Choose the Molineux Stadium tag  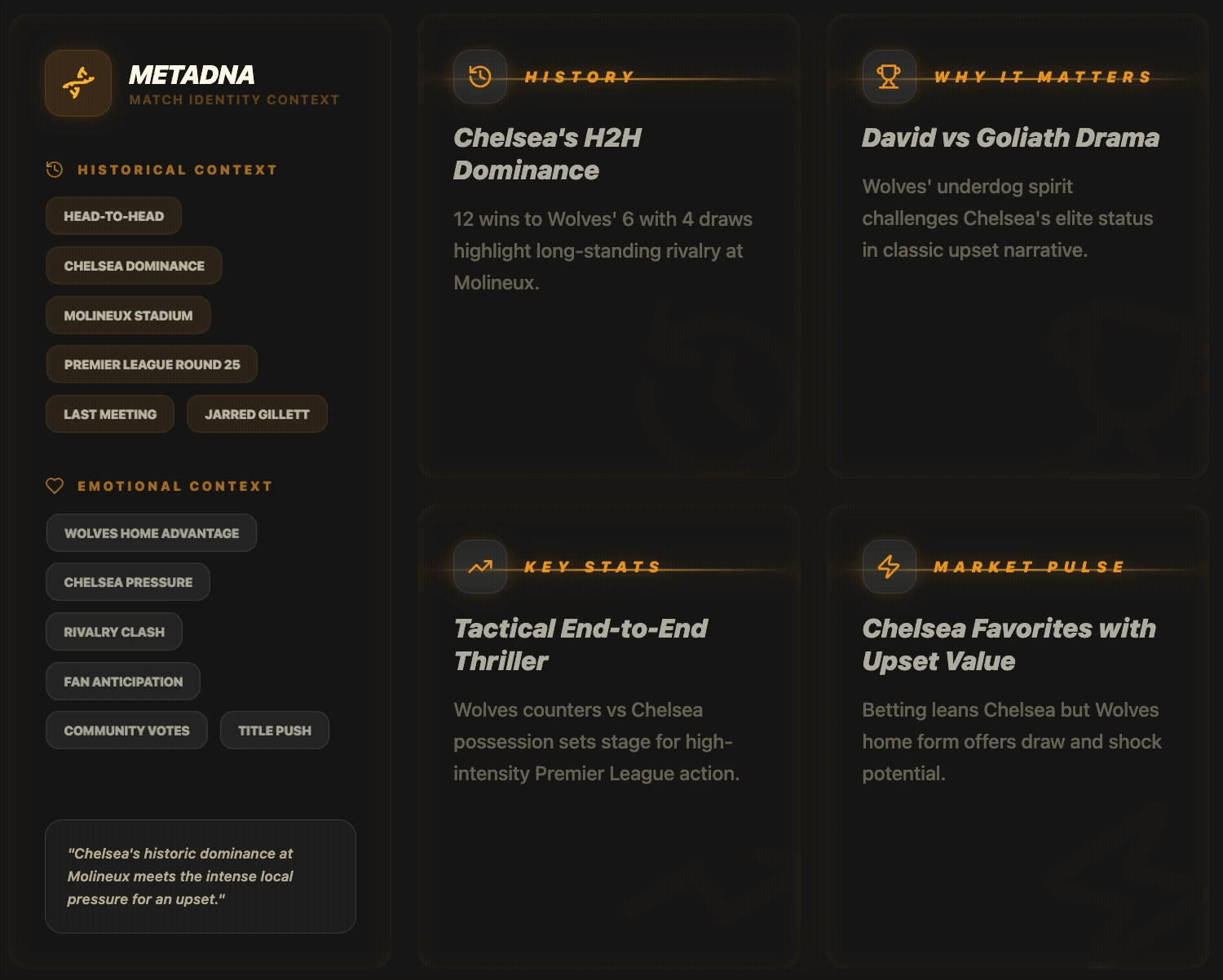[128, 316]
